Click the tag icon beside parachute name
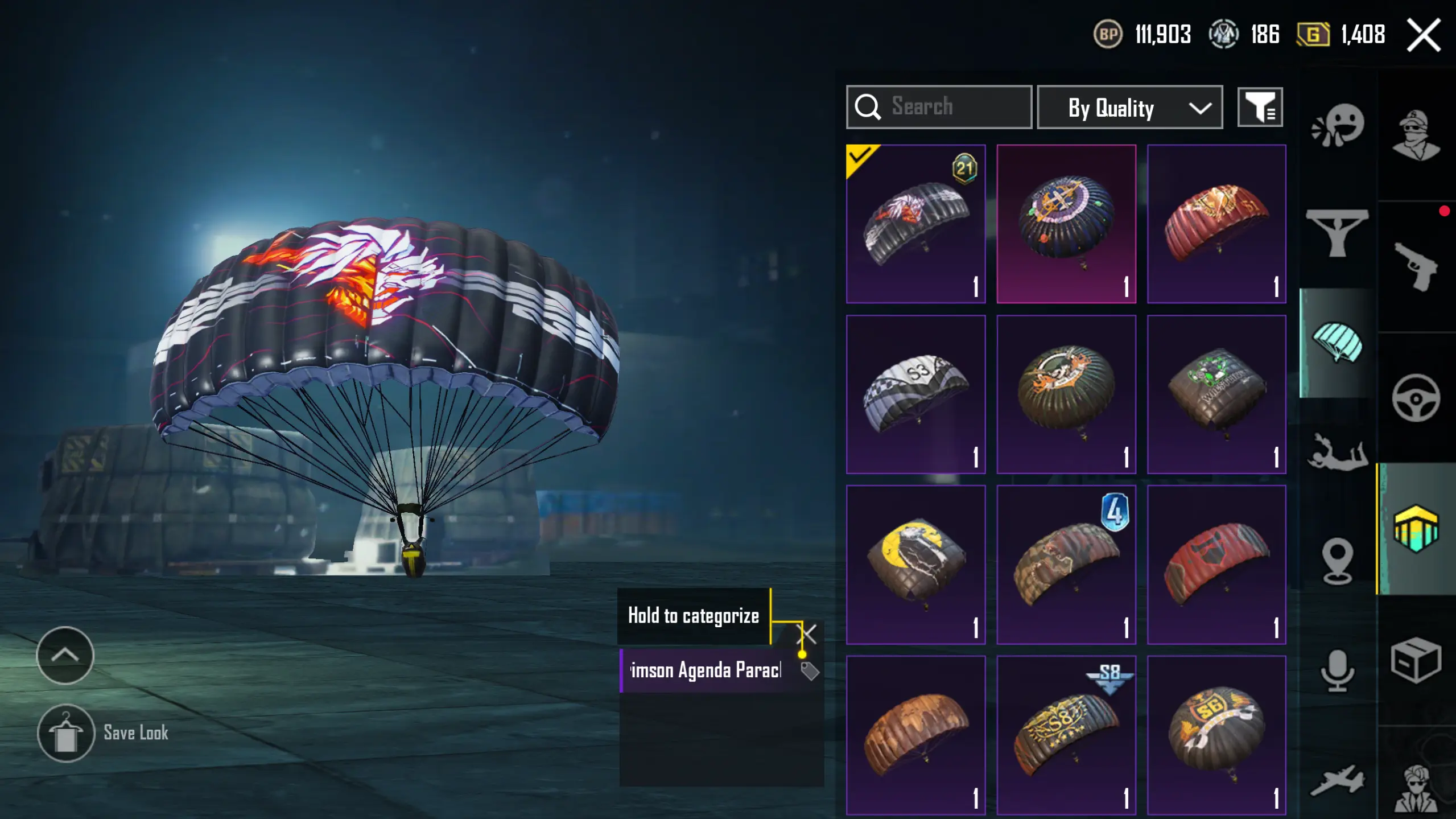The image size is (1456, 819). click(810, 671)
